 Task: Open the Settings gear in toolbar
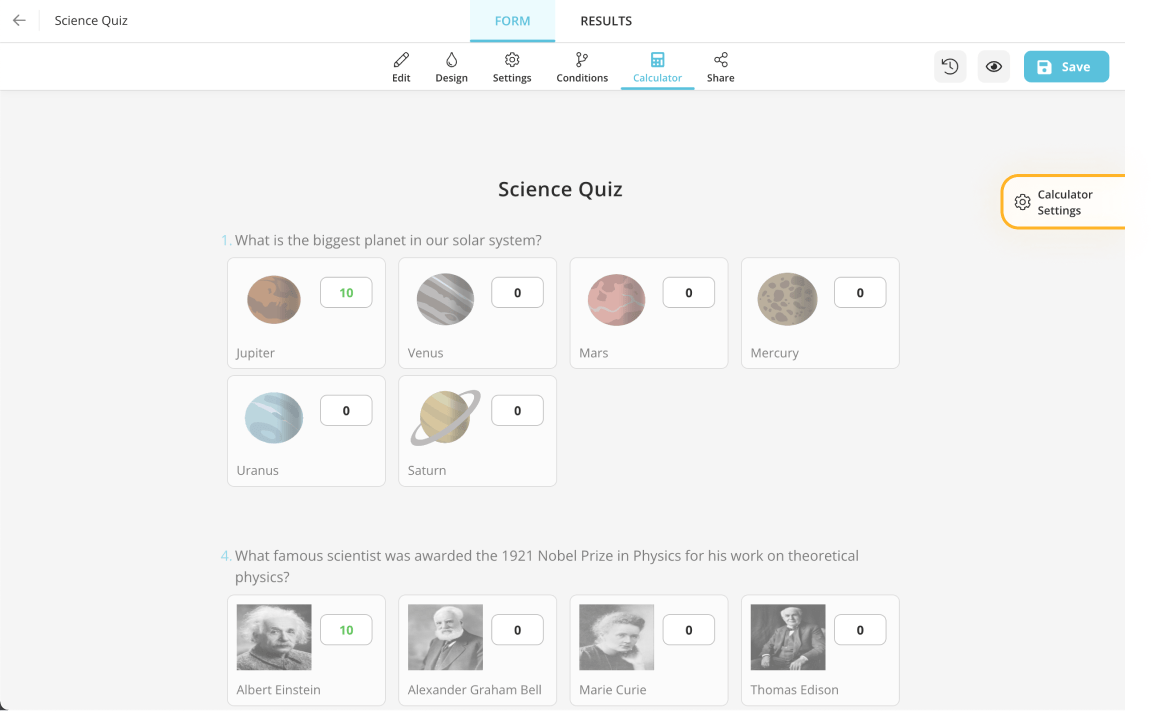coord(512,67)
